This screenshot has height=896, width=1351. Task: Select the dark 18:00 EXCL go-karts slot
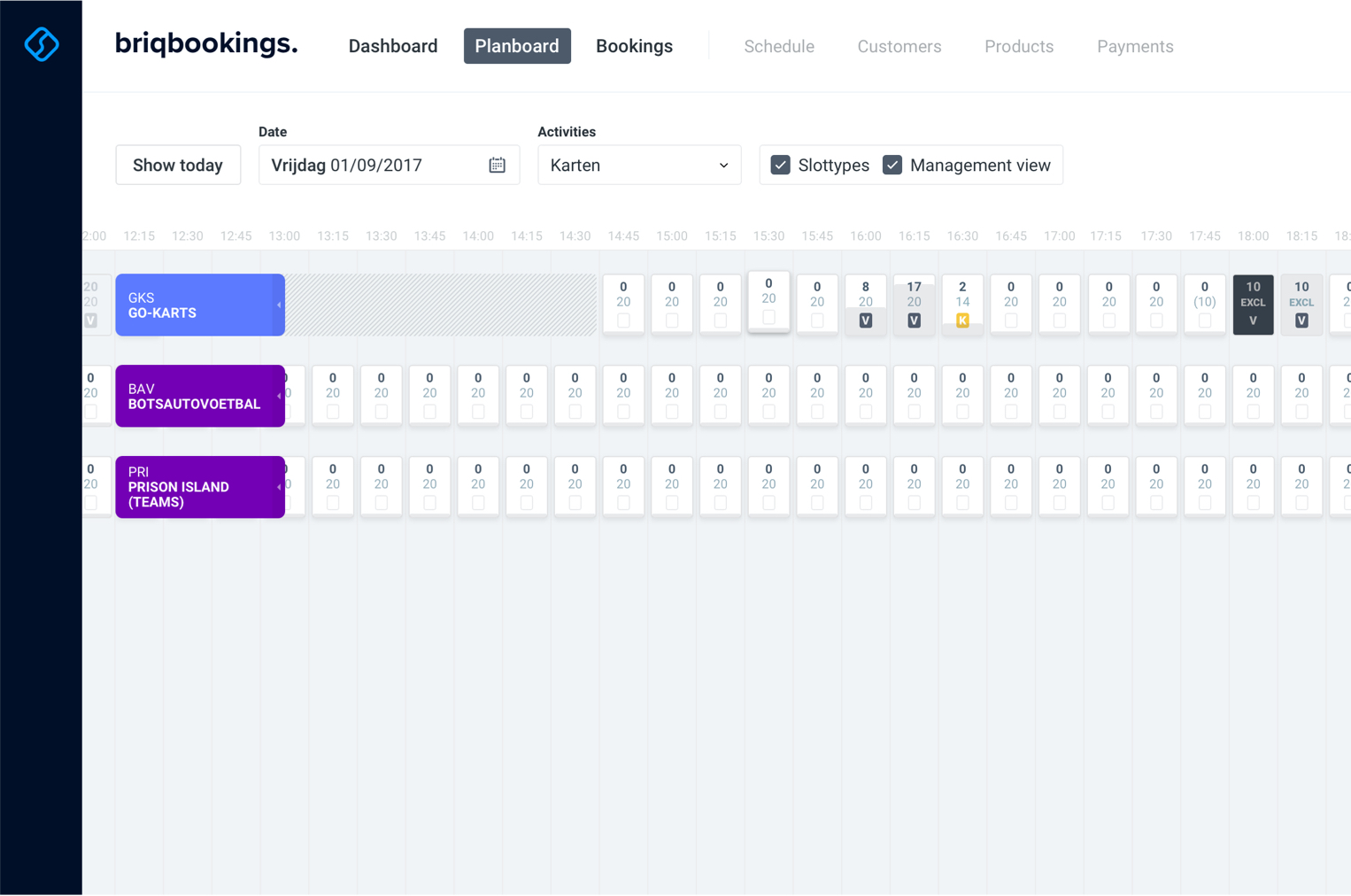[x=1253, y=304]
